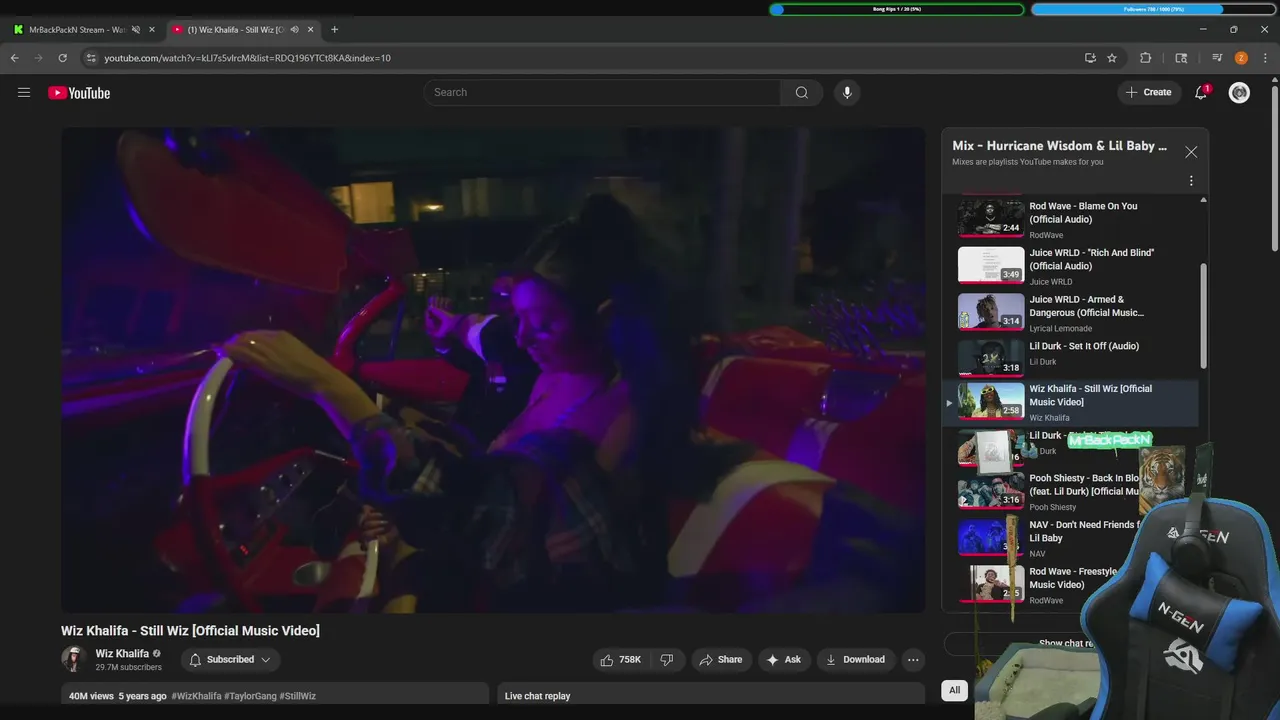Click the Create button
The image size is (1280, 720).
pos(1148,92)
